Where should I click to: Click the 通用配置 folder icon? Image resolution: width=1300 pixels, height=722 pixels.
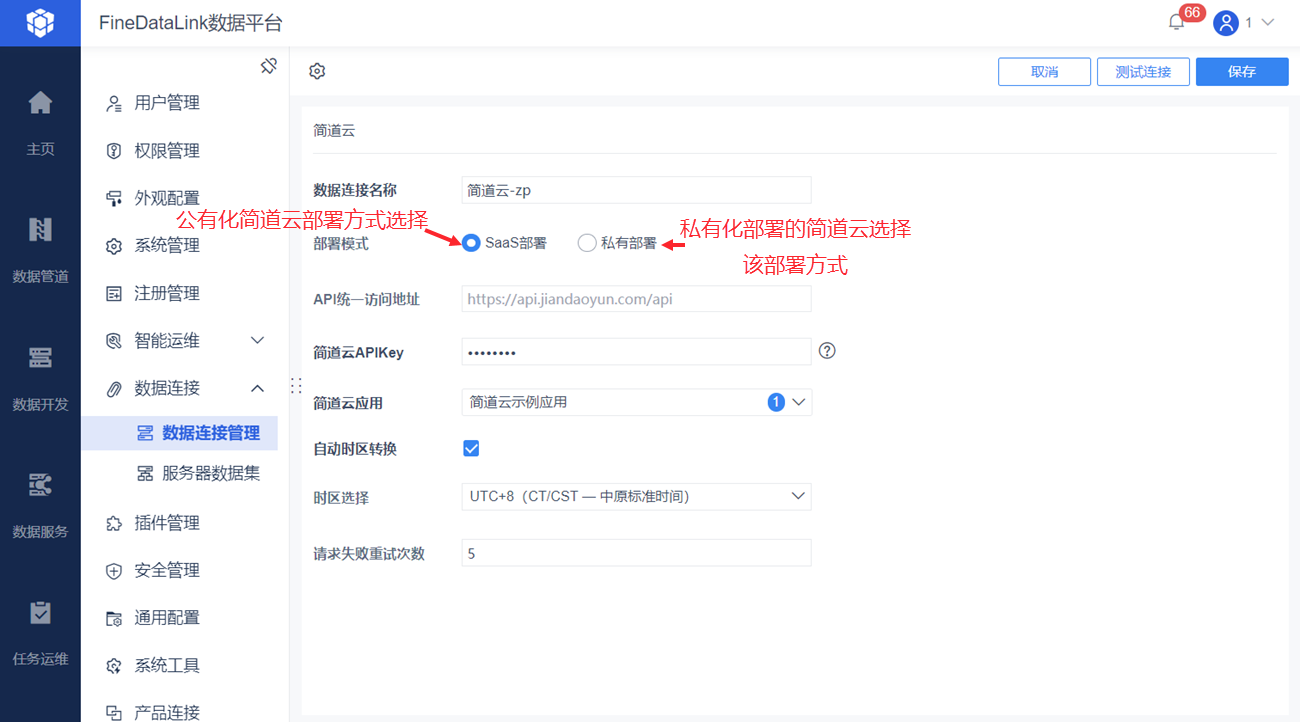114,618
